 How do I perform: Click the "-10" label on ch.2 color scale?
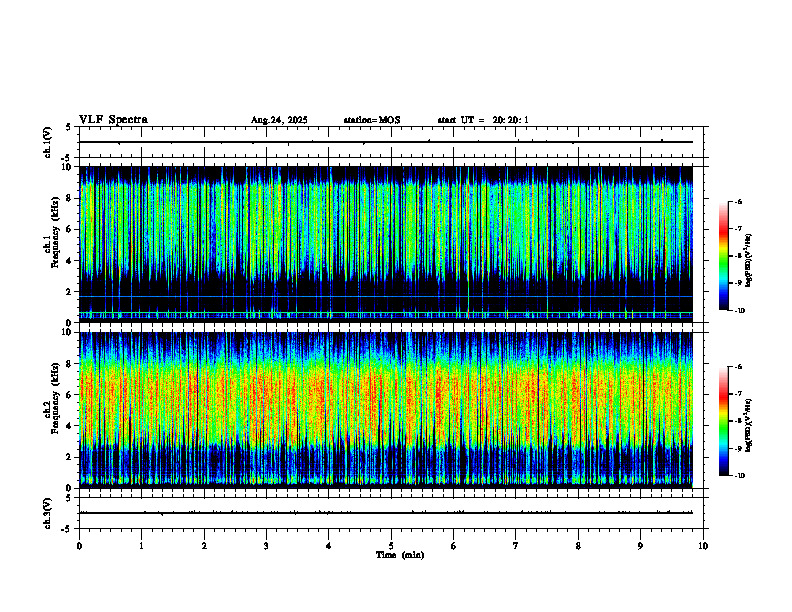tap(739, 476)
